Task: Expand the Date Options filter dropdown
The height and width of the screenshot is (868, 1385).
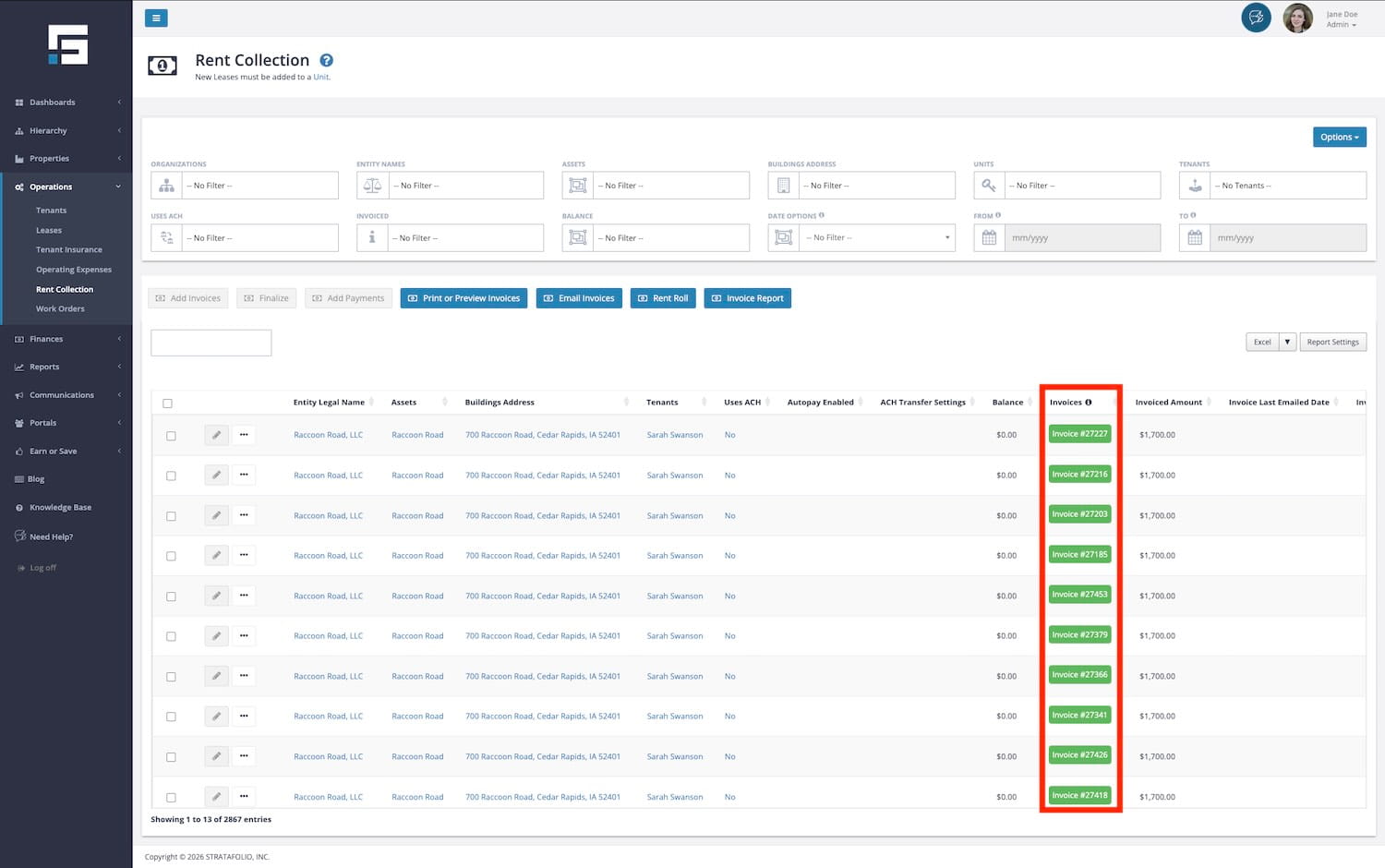Action: (877, 238)
